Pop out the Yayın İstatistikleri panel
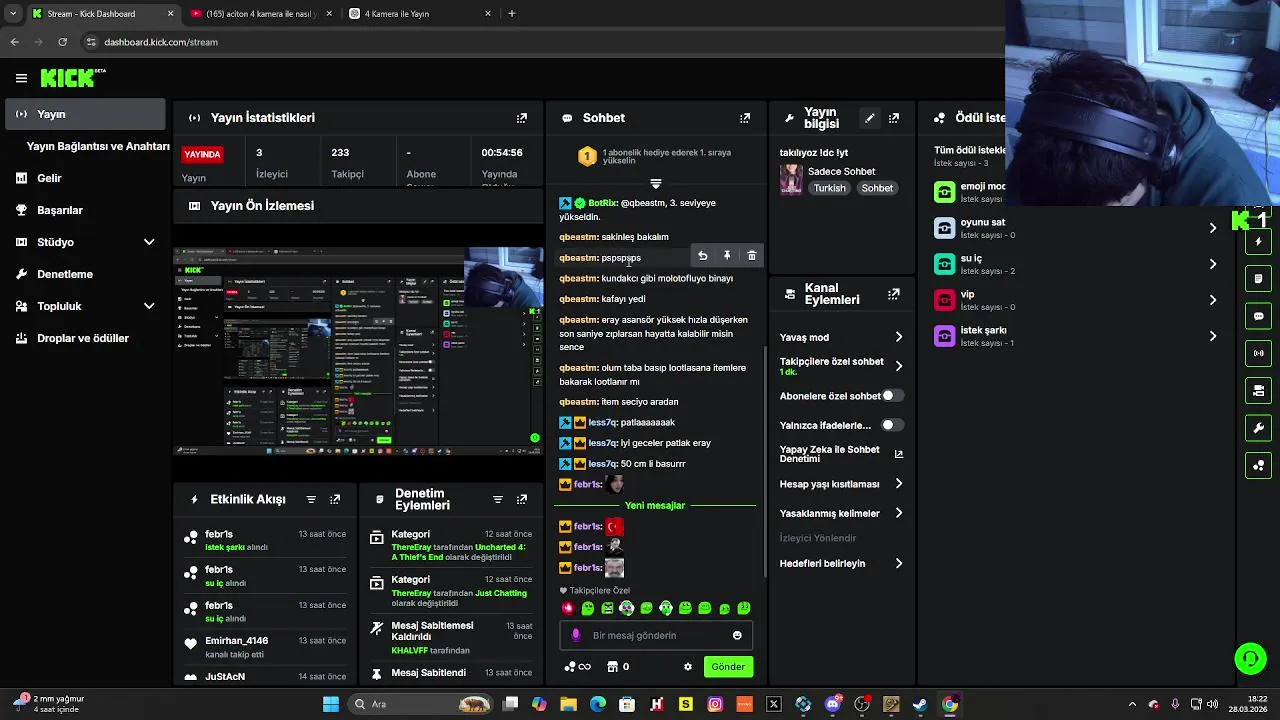The width and height of the screenshot is (1280, 720). [521, 118]
